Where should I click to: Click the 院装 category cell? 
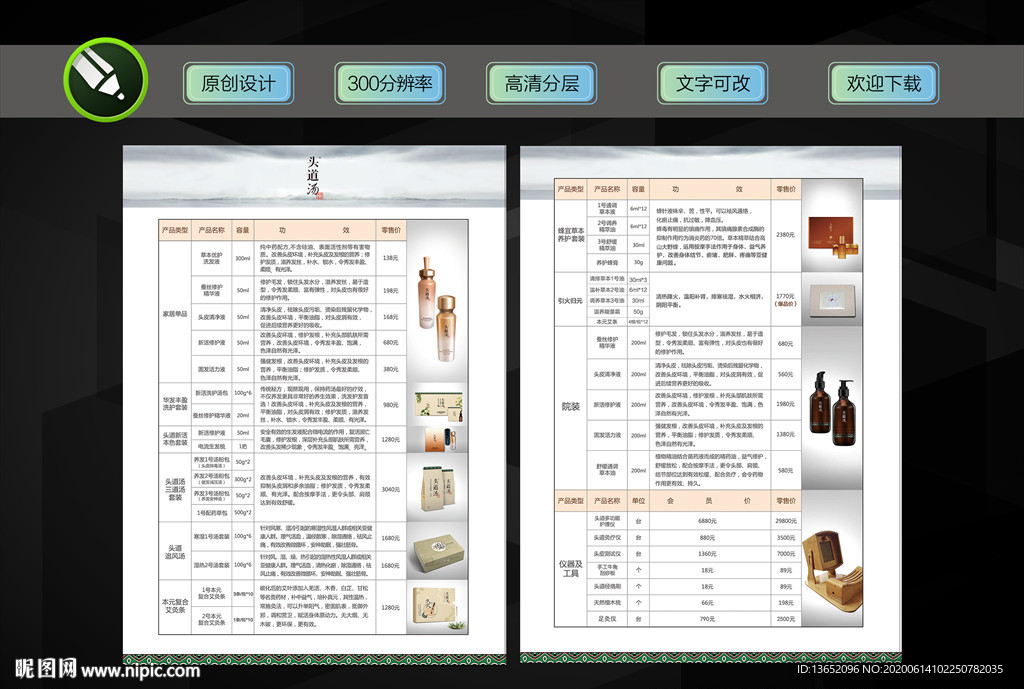pos(570,407)
